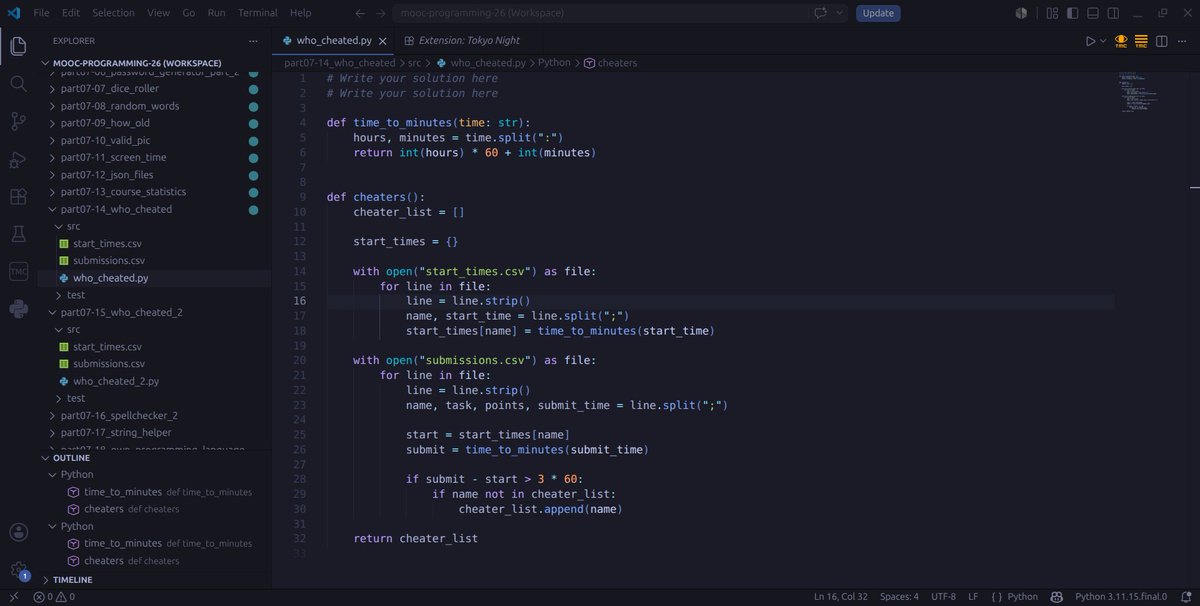Image resolution: width=1200 pixels, height=606 pixels.
Task: Open editor More Actions ellipsis
Action: pyautogui.click(x=1182, y=41)
